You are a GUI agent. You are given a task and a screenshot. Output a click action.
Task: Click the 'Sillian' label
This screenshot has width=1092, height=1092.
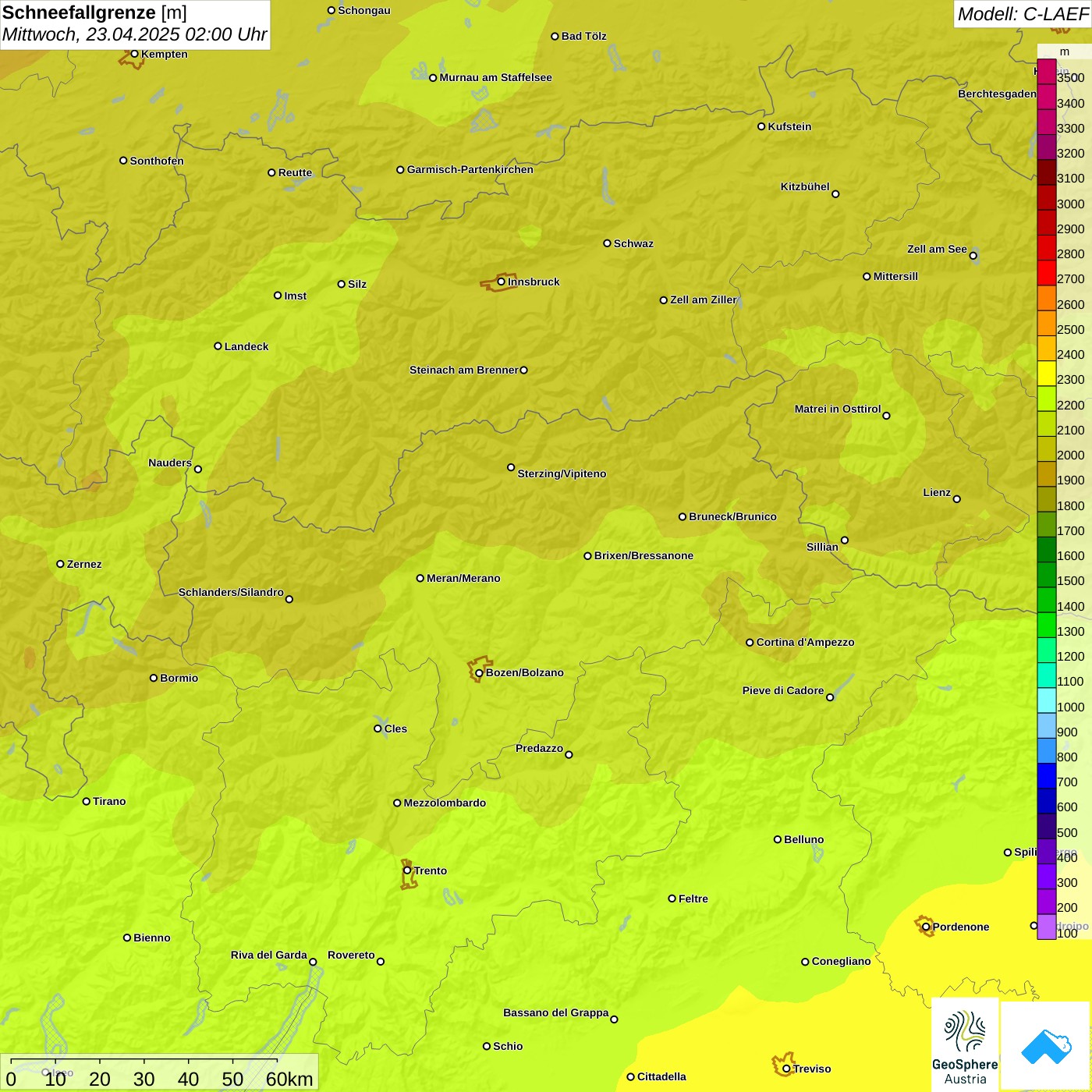pyautogui.click(x=822, y=547)
